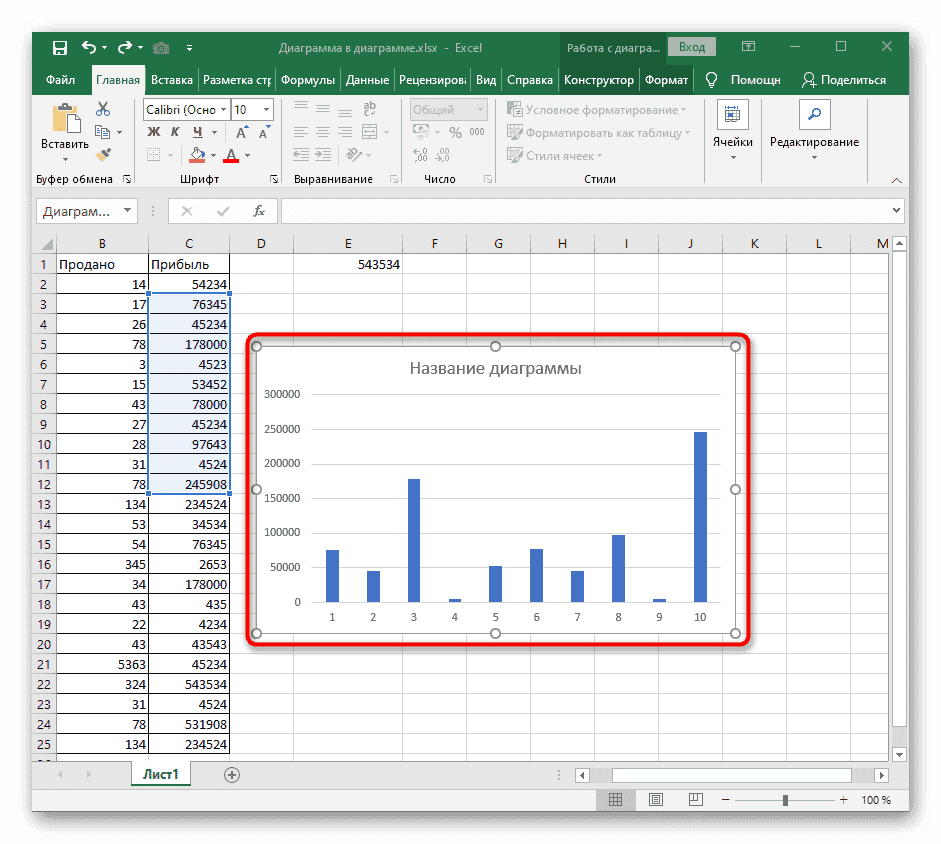Viewport: 941px width, 844px height.
Task: Open the Вставка ribbon tab
Action: tap(172, 80)
